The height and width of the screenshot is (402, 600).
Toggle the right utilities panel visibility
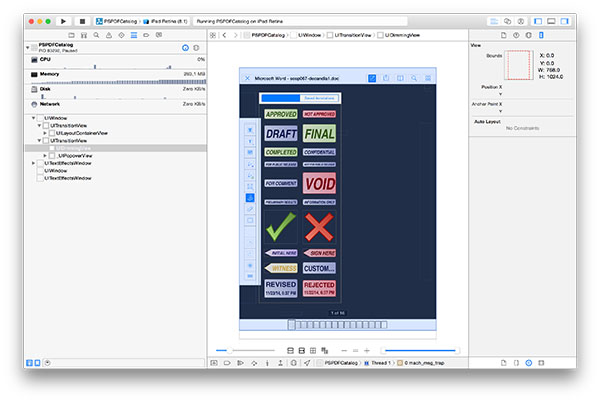(x=568, y=20)
